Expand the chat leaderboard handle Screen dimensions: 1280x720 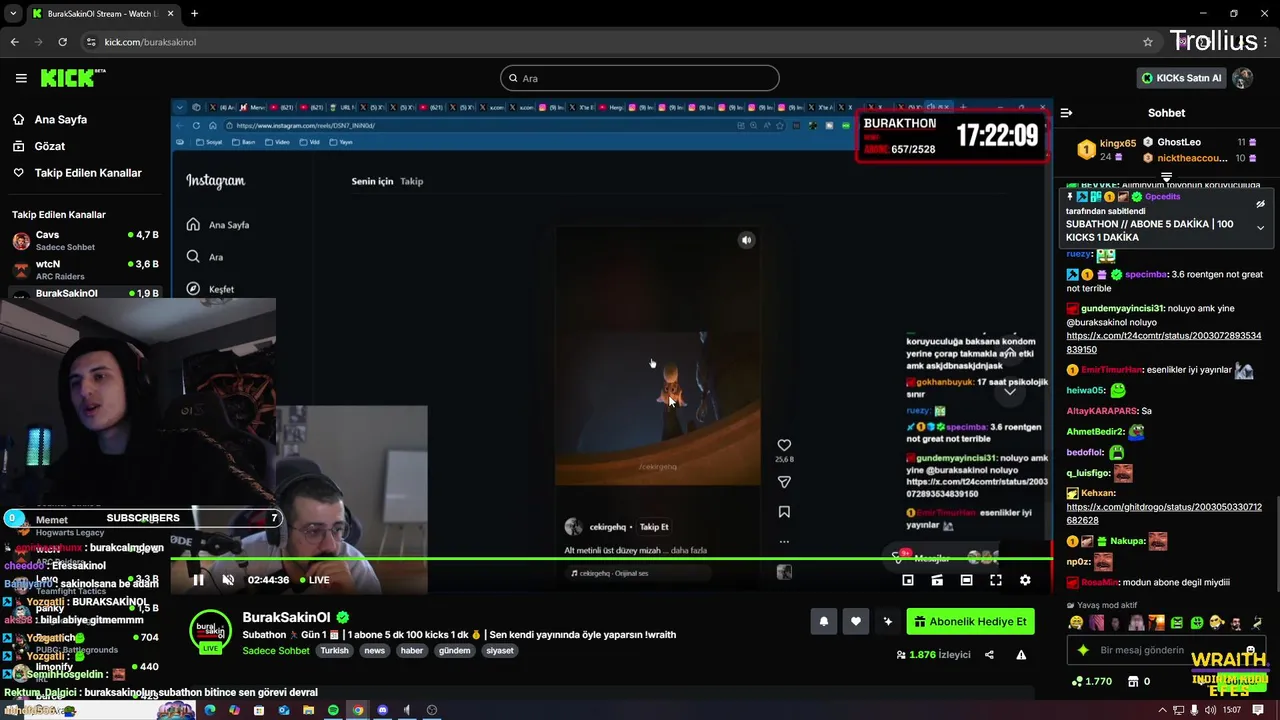(x=1166, y=177)
